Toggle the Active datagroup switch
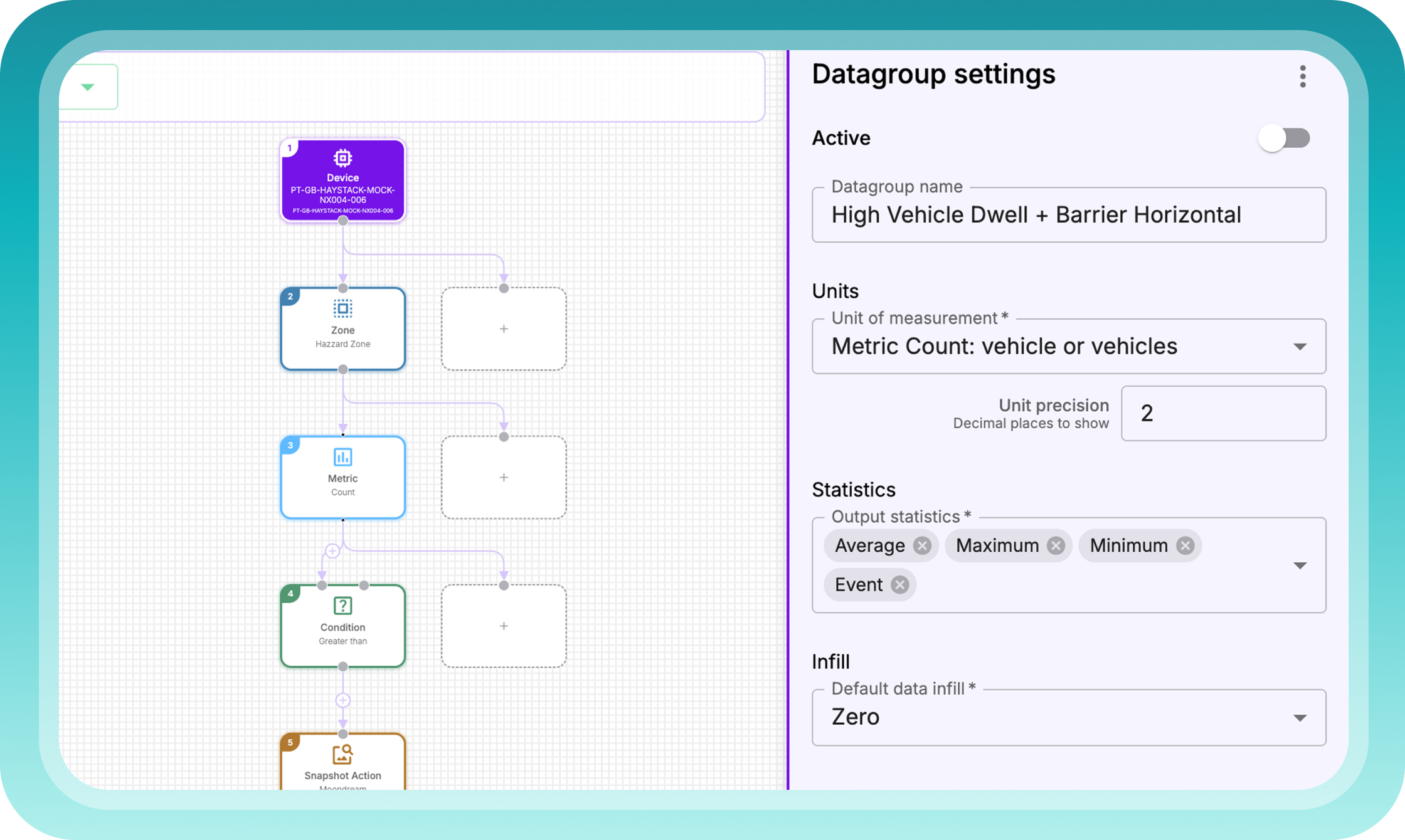 [x=1283, y=139]
